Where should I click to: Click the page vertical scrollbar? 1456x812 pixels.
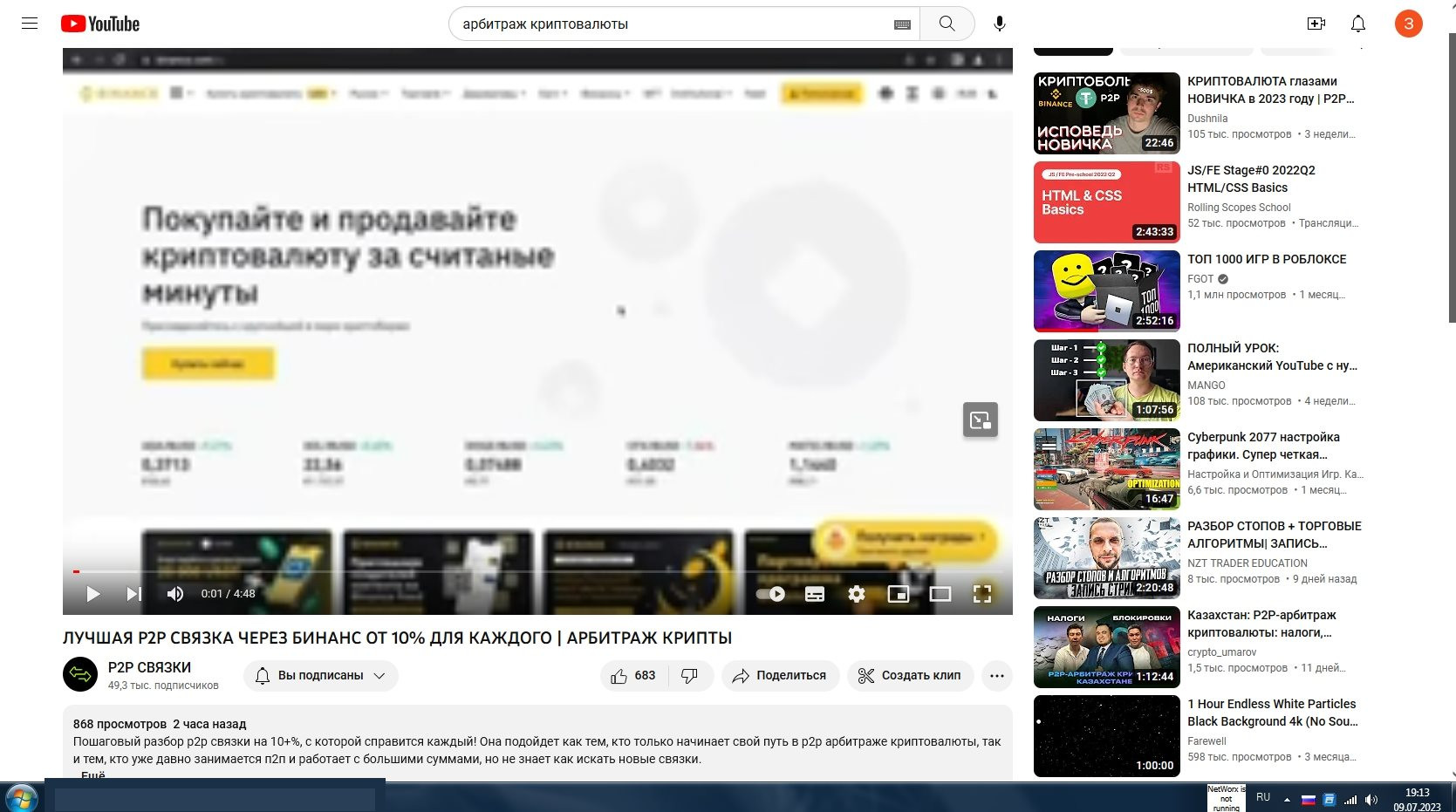(1452, 179)
